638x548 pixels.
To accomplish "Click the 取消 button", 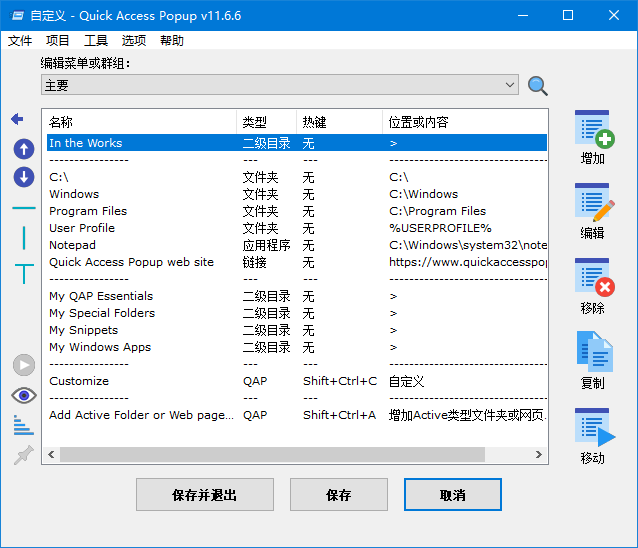I will pyautogui.click(x=452, y=495).
